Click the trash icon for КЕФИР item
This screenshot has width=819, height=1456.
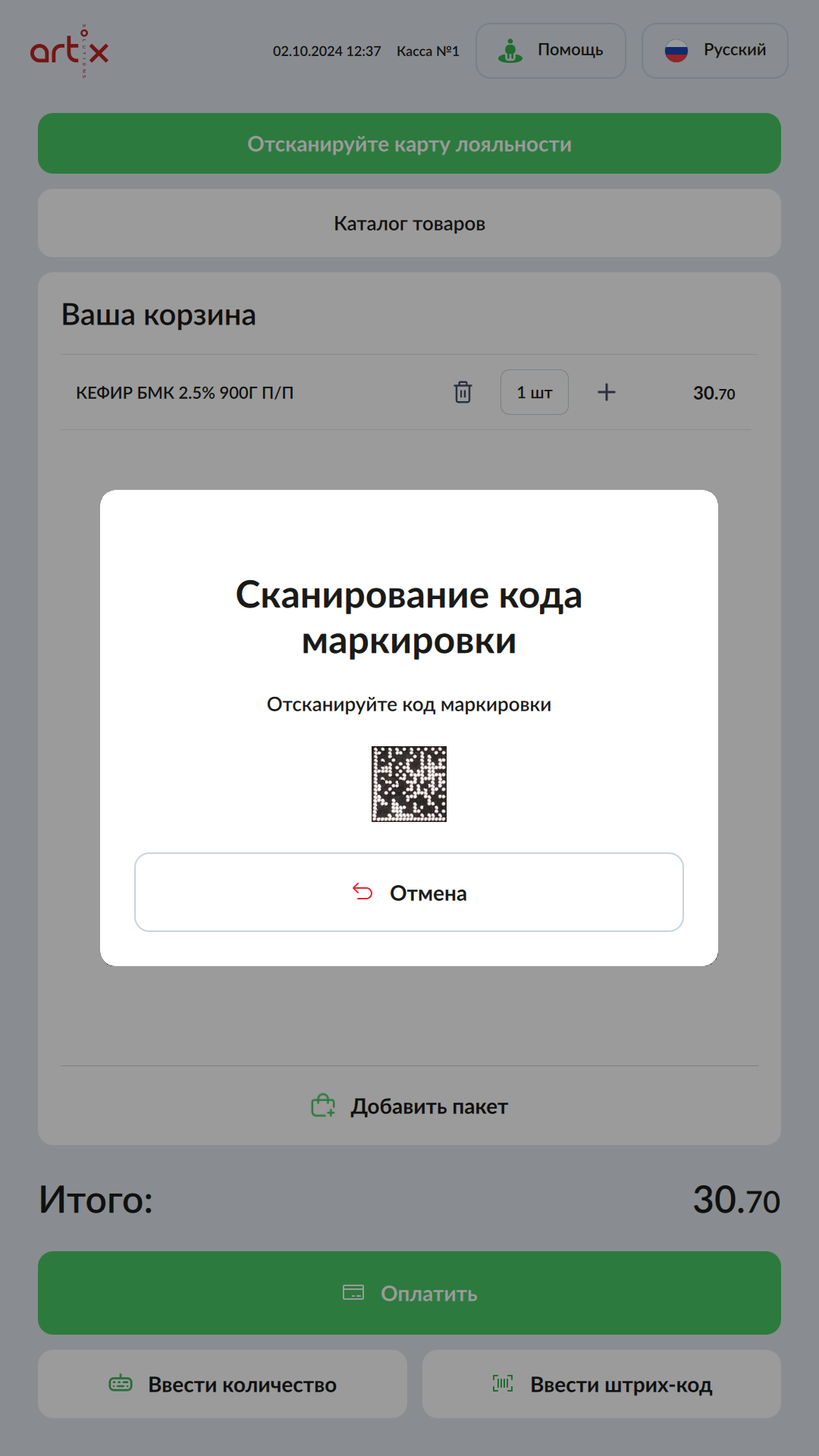click(x=463, y=392)
